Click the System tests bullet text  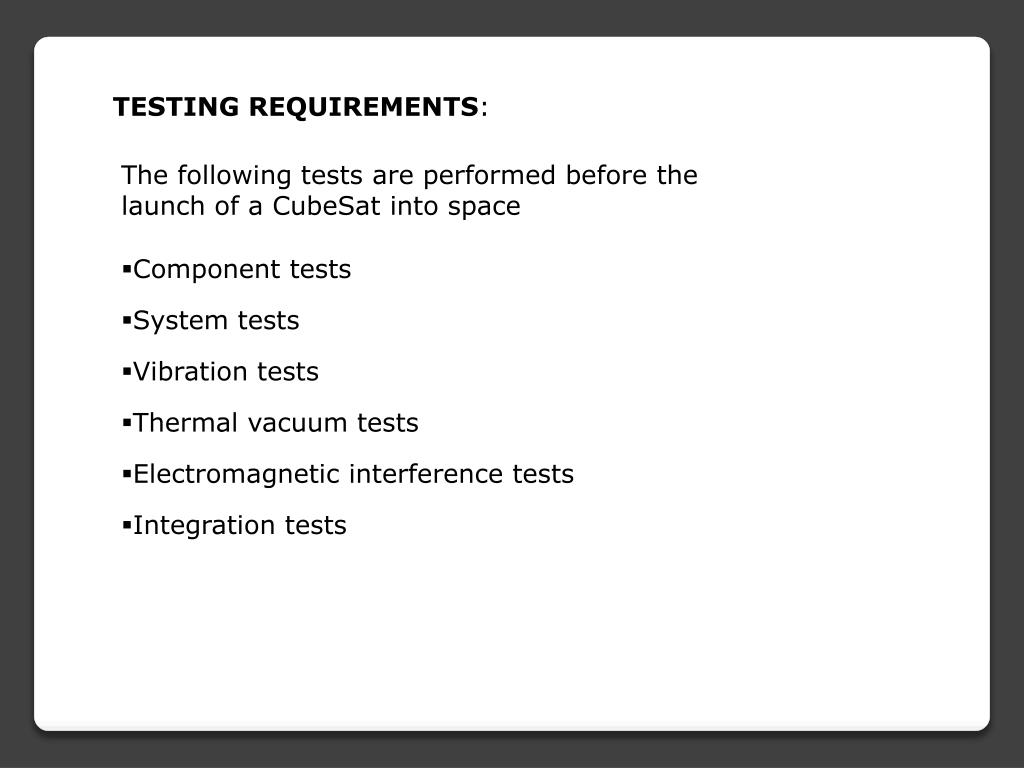(x=216, y=321)
